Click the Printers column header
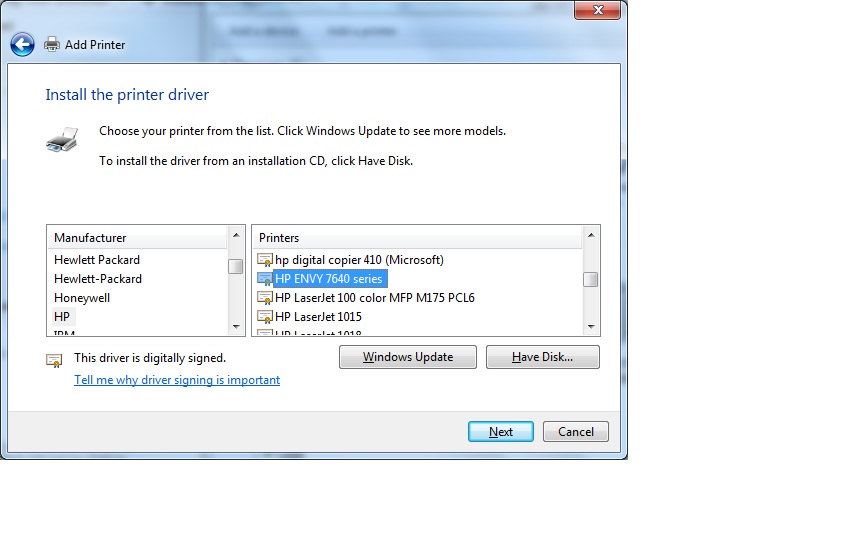This screenshot has height=540, width=864. click(417, 238)
